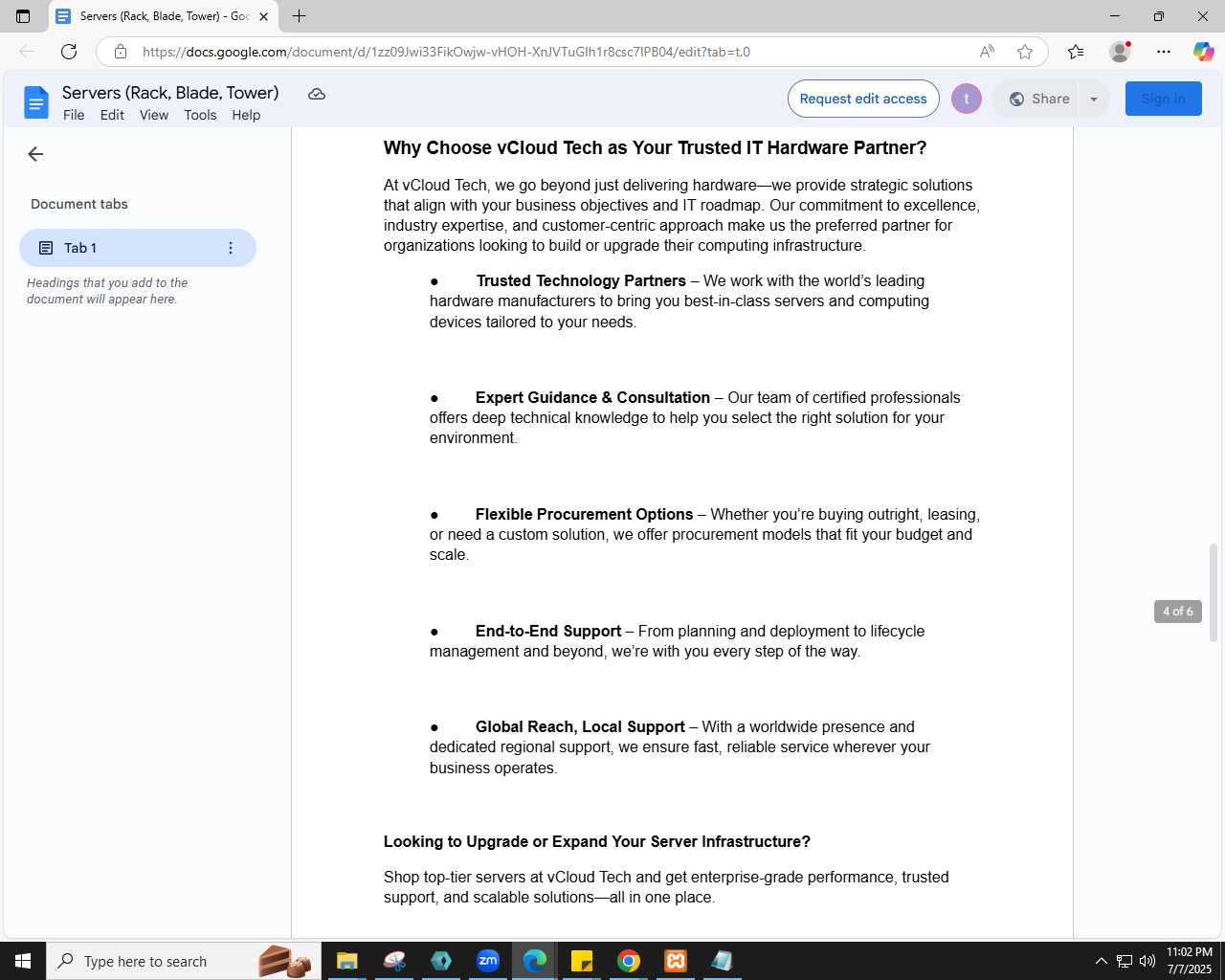Click the document title 'Servers (Rack, Blade, Tower)'
The height and width of the screenshot is (980, 1225).
pyautogui.click(x=170, y=93)
